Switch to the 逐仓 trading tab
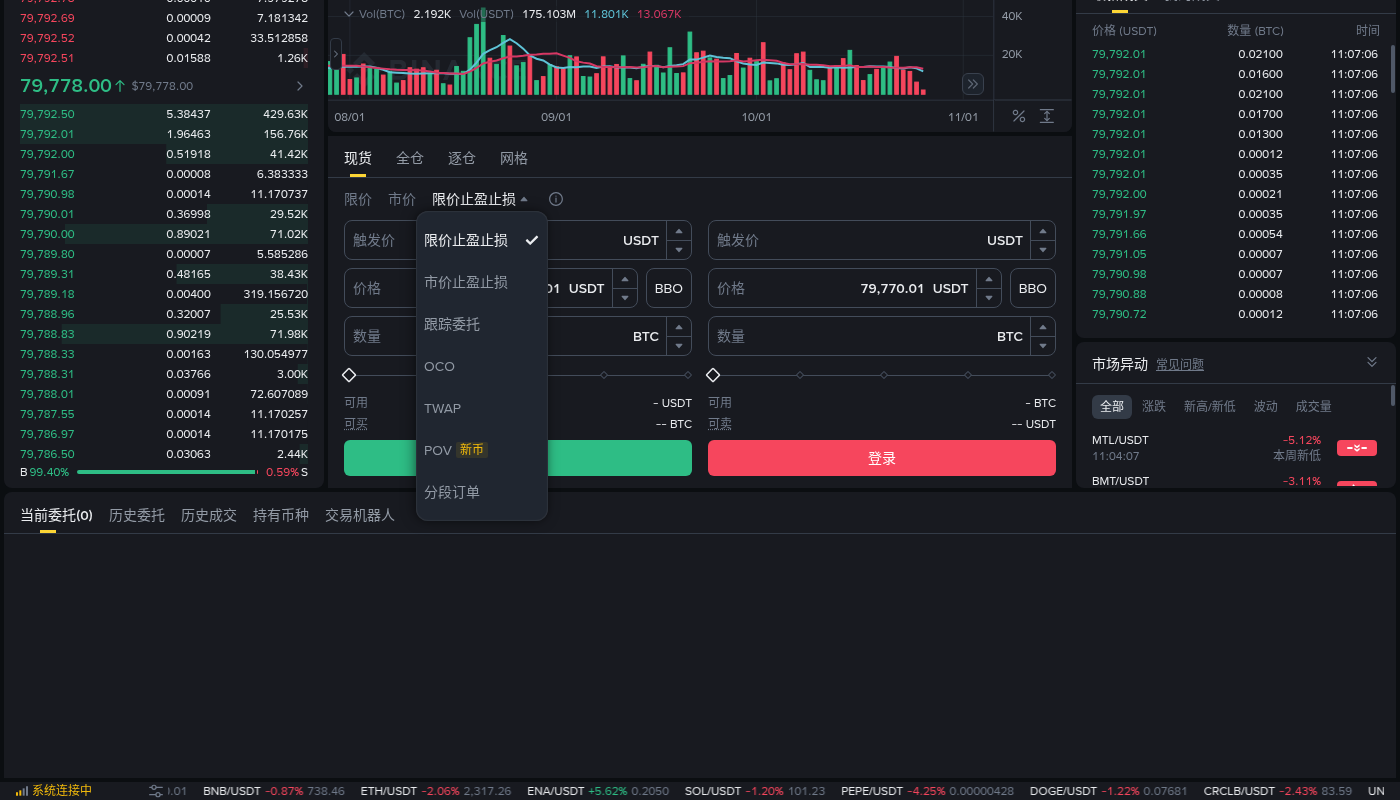The width and height of the screenshot is (1400, 800). click(462, 158)
